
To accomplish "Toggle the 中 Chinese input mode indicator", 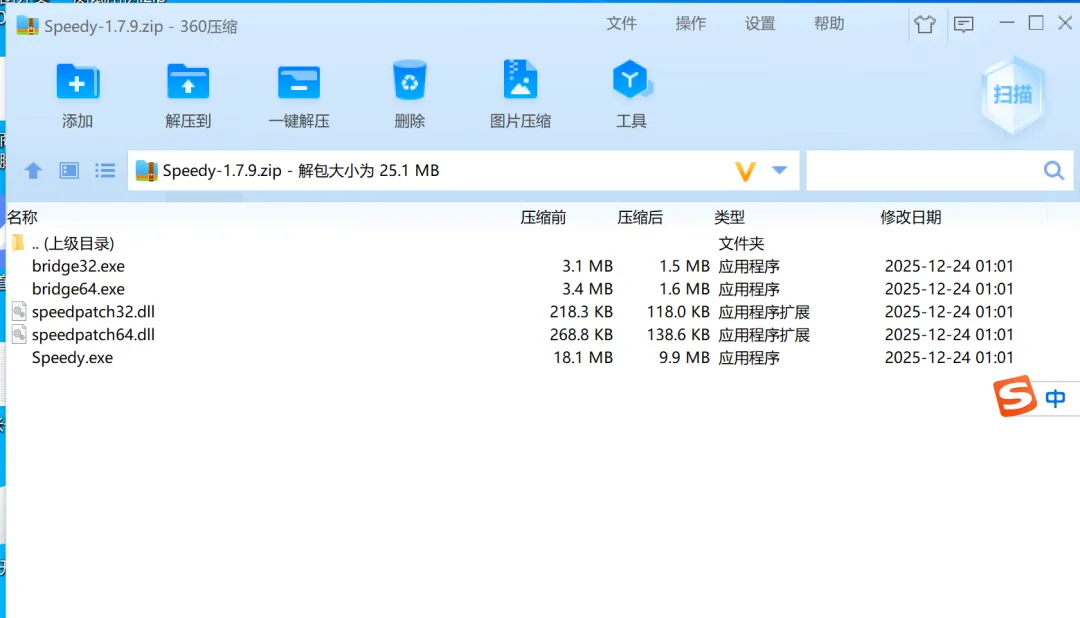I will 1055,398.
